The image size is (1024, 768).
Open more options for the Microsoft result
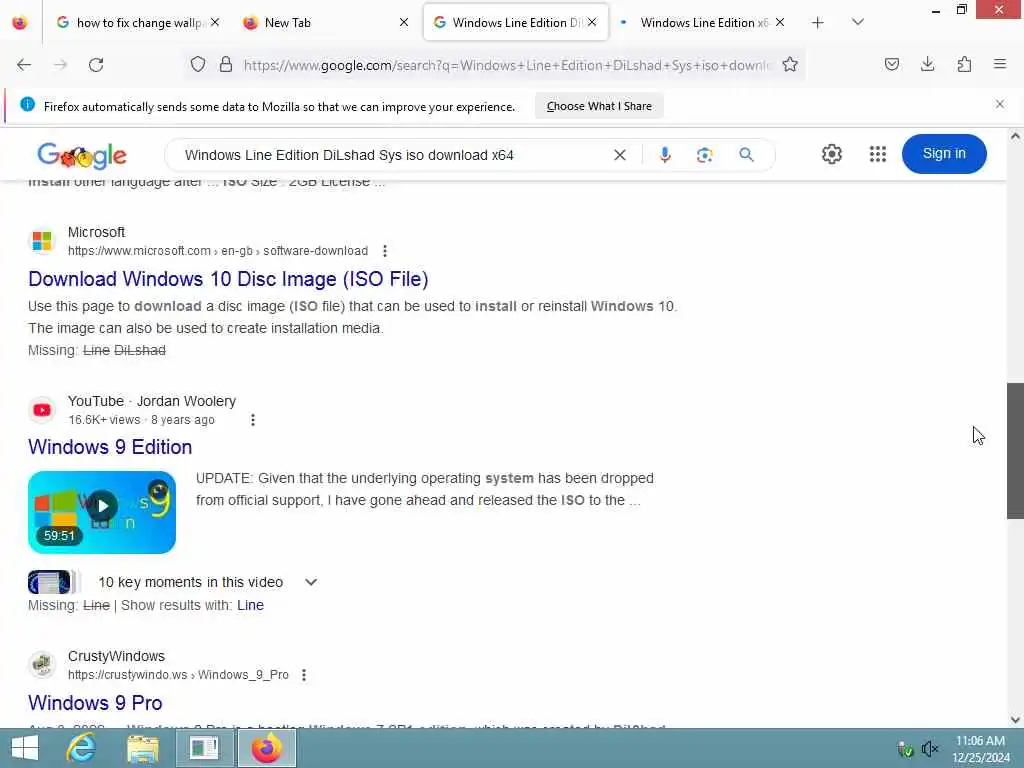pyautogui.click(x=385, y=251)
